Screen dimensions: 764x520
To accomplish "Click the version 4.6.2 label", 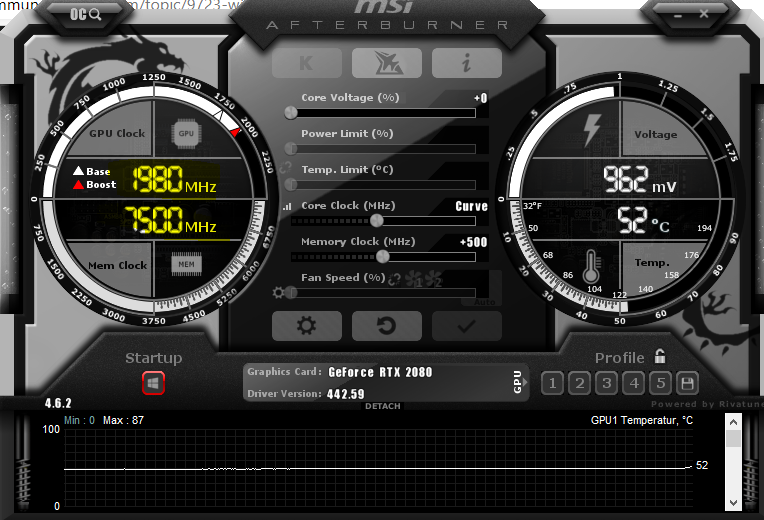I will (x=58, y=403).
